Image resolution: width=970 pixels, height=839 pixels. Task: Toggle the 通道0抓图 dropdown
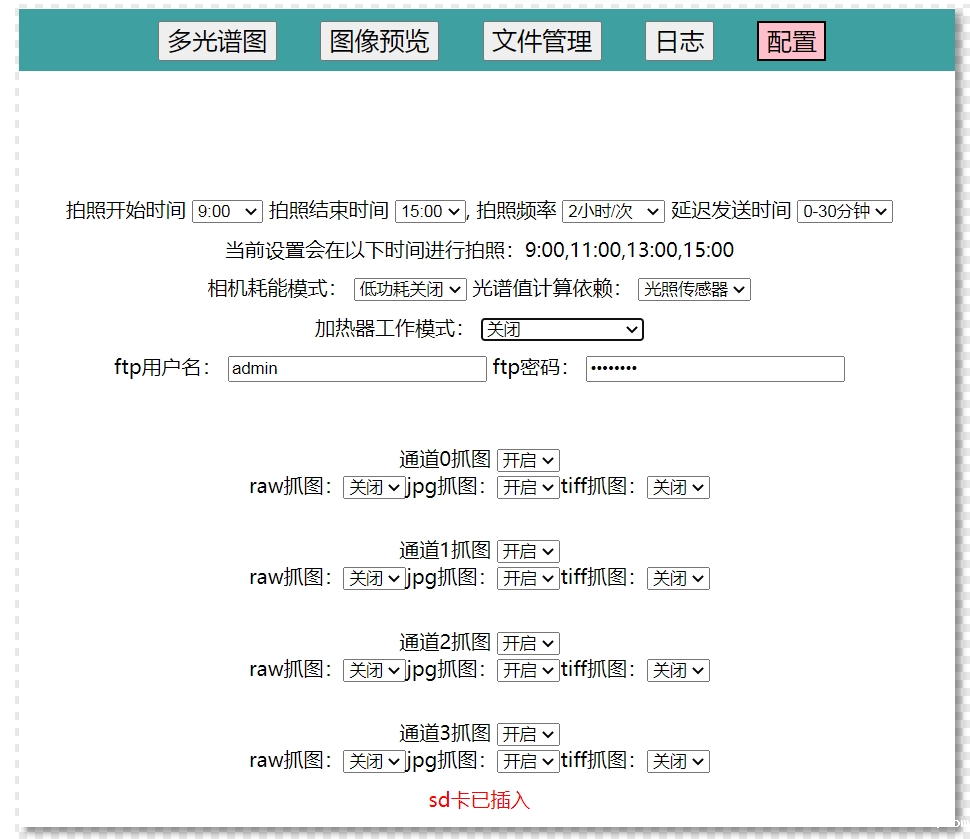(x=528, y=460)
